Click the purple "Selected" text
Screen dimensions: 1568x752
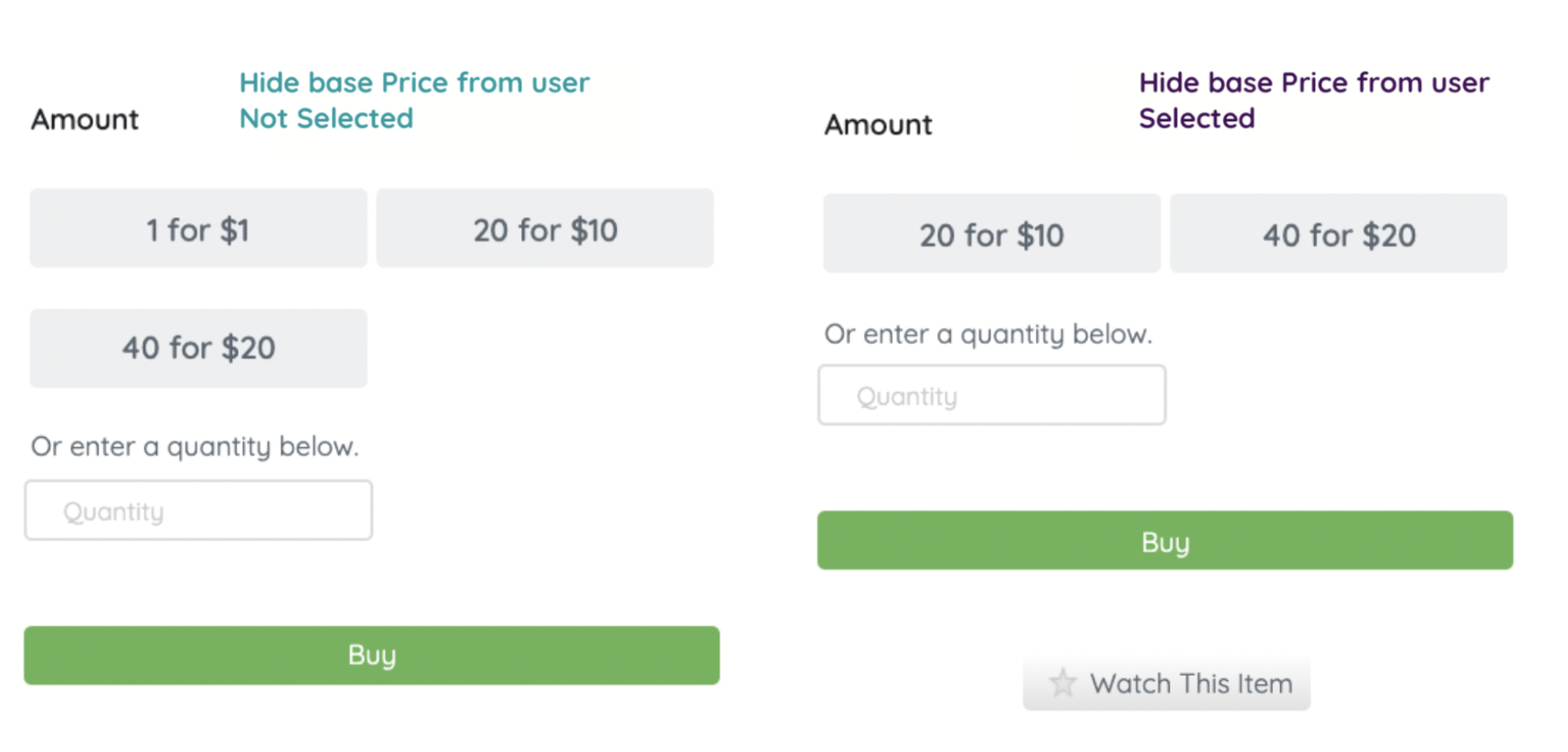(x=1197, y=118)
